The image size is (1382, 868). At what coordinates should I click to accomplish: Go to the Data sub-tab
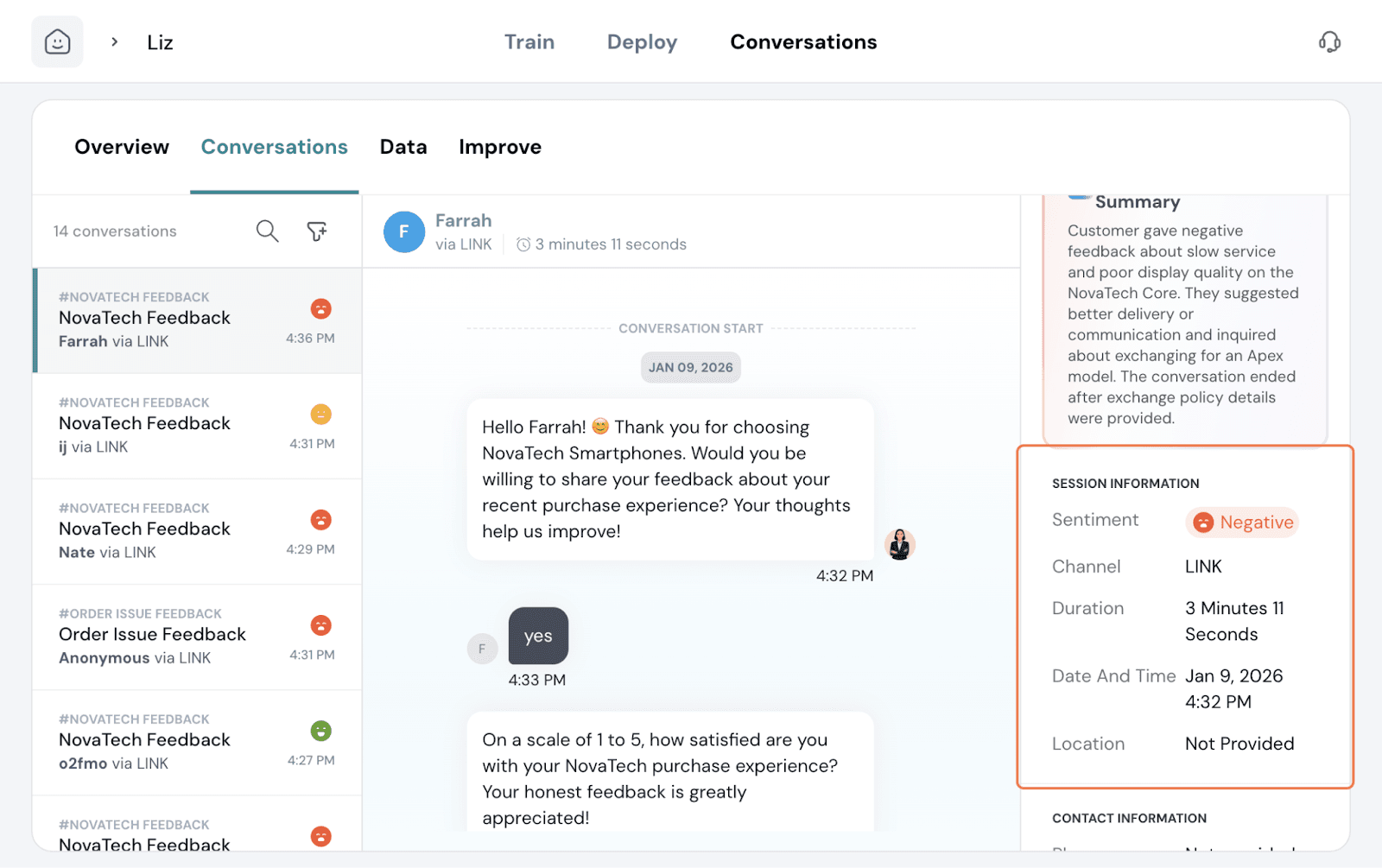click(x=403, y=147)
